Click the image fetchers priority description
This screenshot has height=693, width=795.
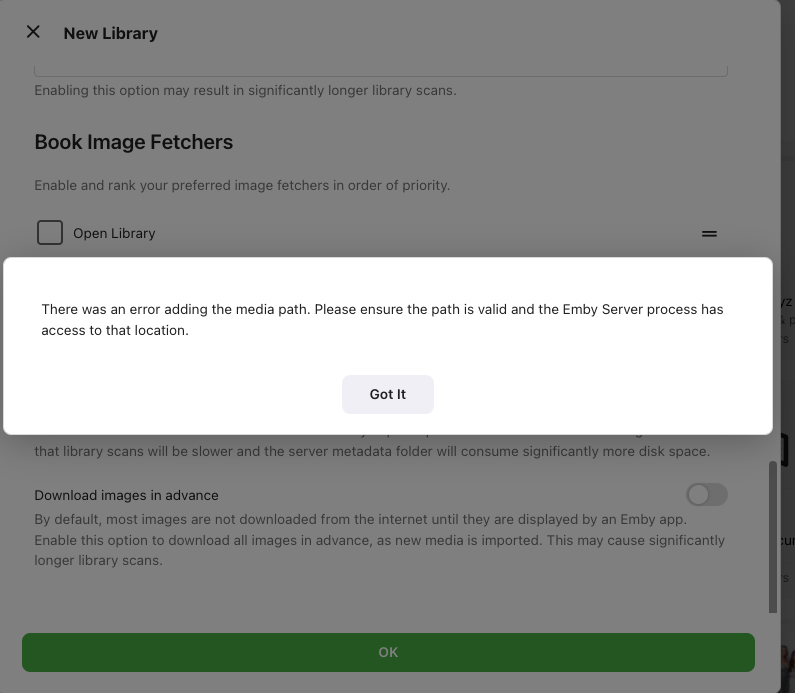(242, 185)
